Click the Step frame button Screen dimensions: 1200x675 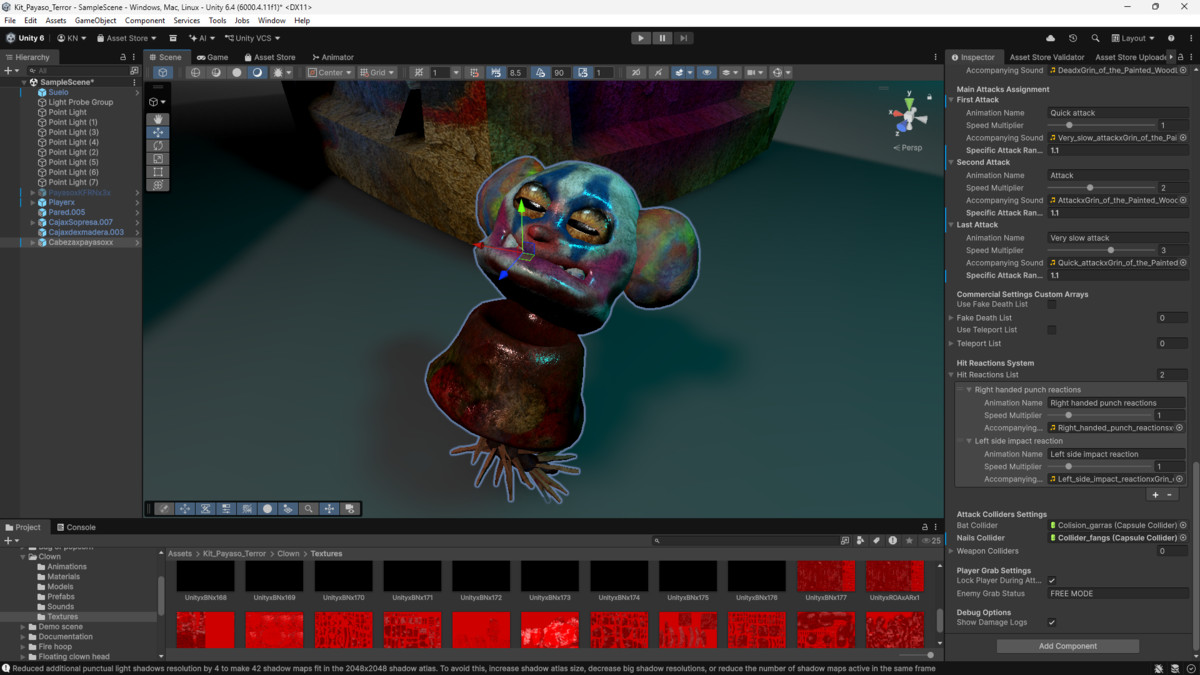click(x=683, y=38)
